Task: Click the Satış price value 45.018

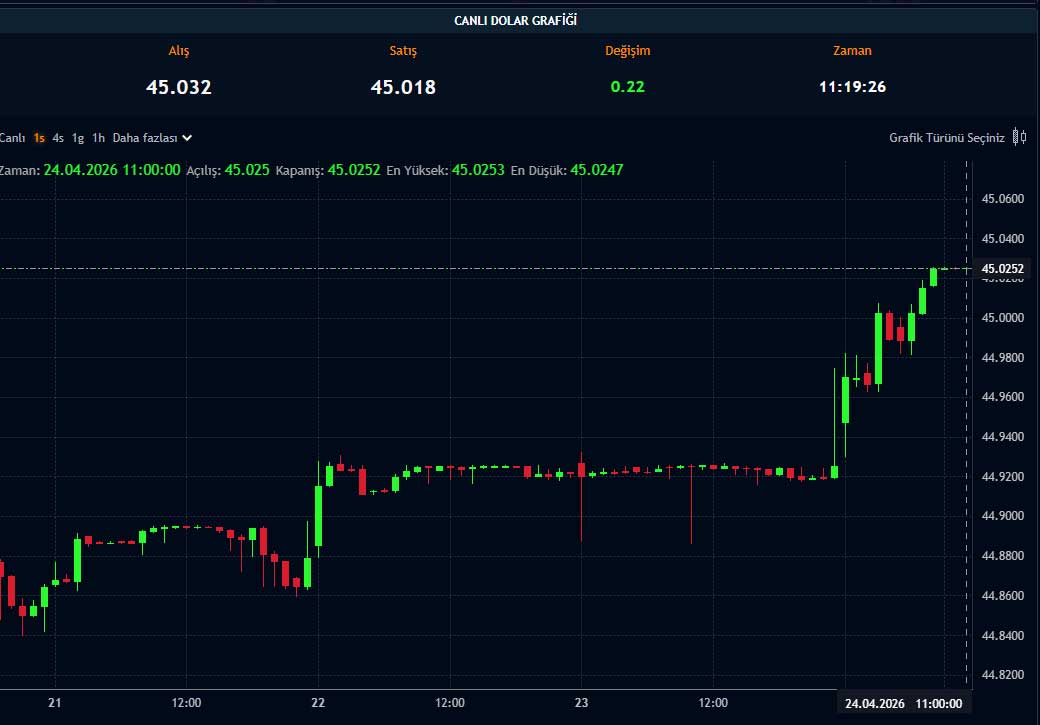Action: pyautogui.click(x=403, y=87)
